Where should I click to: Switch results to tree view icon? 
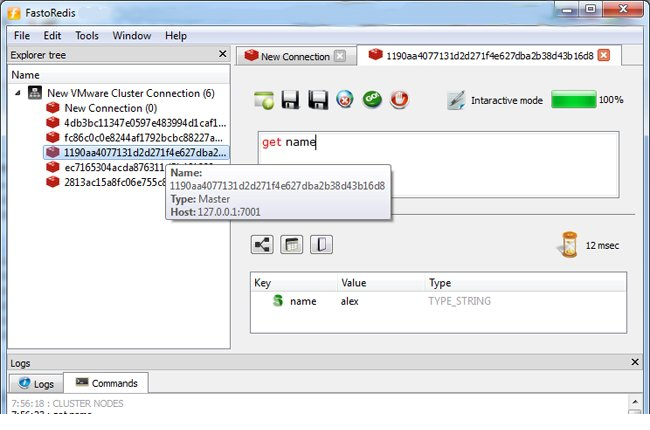pyautogui.click(x=263, y=244)
